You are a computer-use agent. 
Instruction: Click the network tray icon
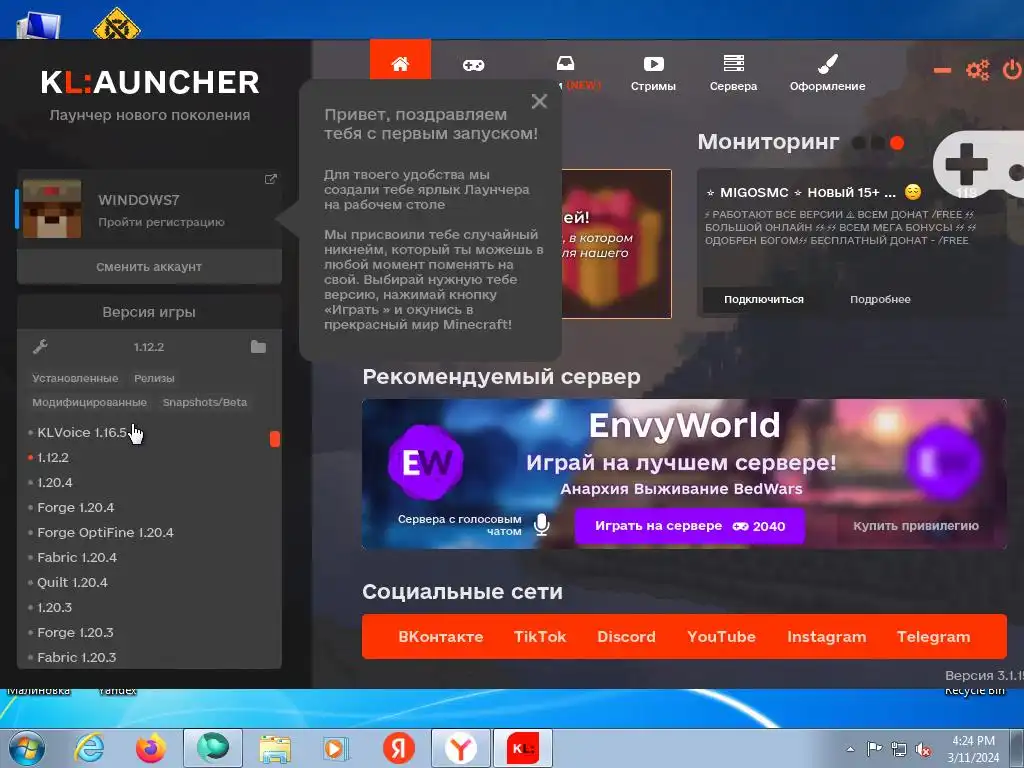click(x=899, y=750)
